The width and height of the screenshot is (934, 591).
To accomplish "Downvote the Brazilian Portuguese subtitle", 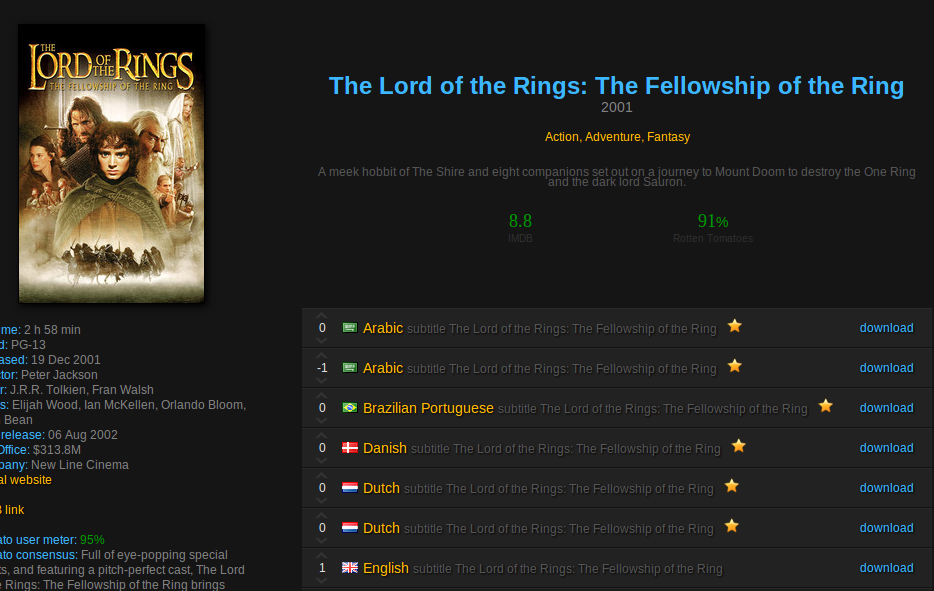I will [x=322, y=420].
